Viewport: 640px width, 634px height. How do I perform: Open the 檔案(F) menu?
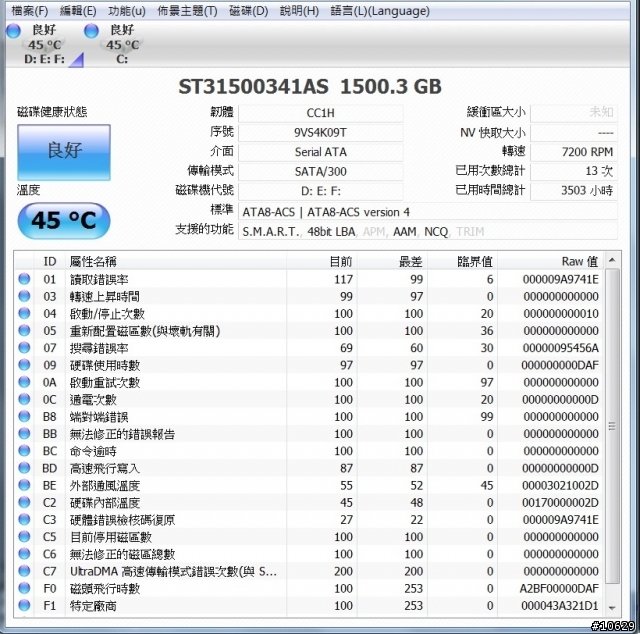pos(29,11)
